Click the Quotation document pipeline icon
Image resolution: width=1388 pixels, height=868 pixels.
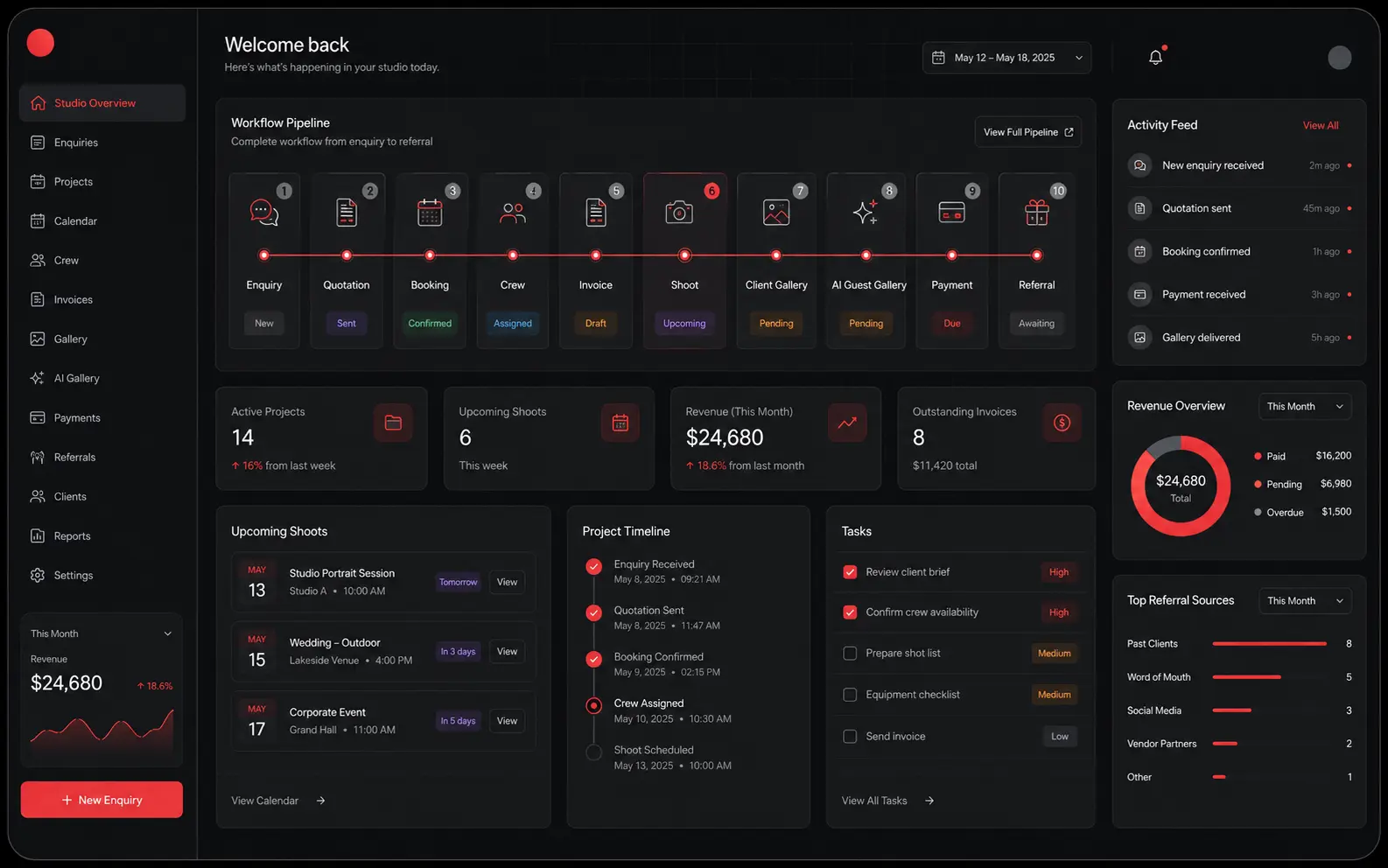(x=347, y=213)
